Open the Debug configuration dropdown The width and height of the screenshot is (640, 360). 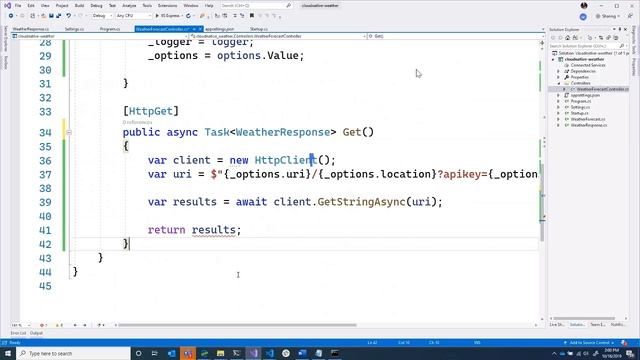coord(102,16)
